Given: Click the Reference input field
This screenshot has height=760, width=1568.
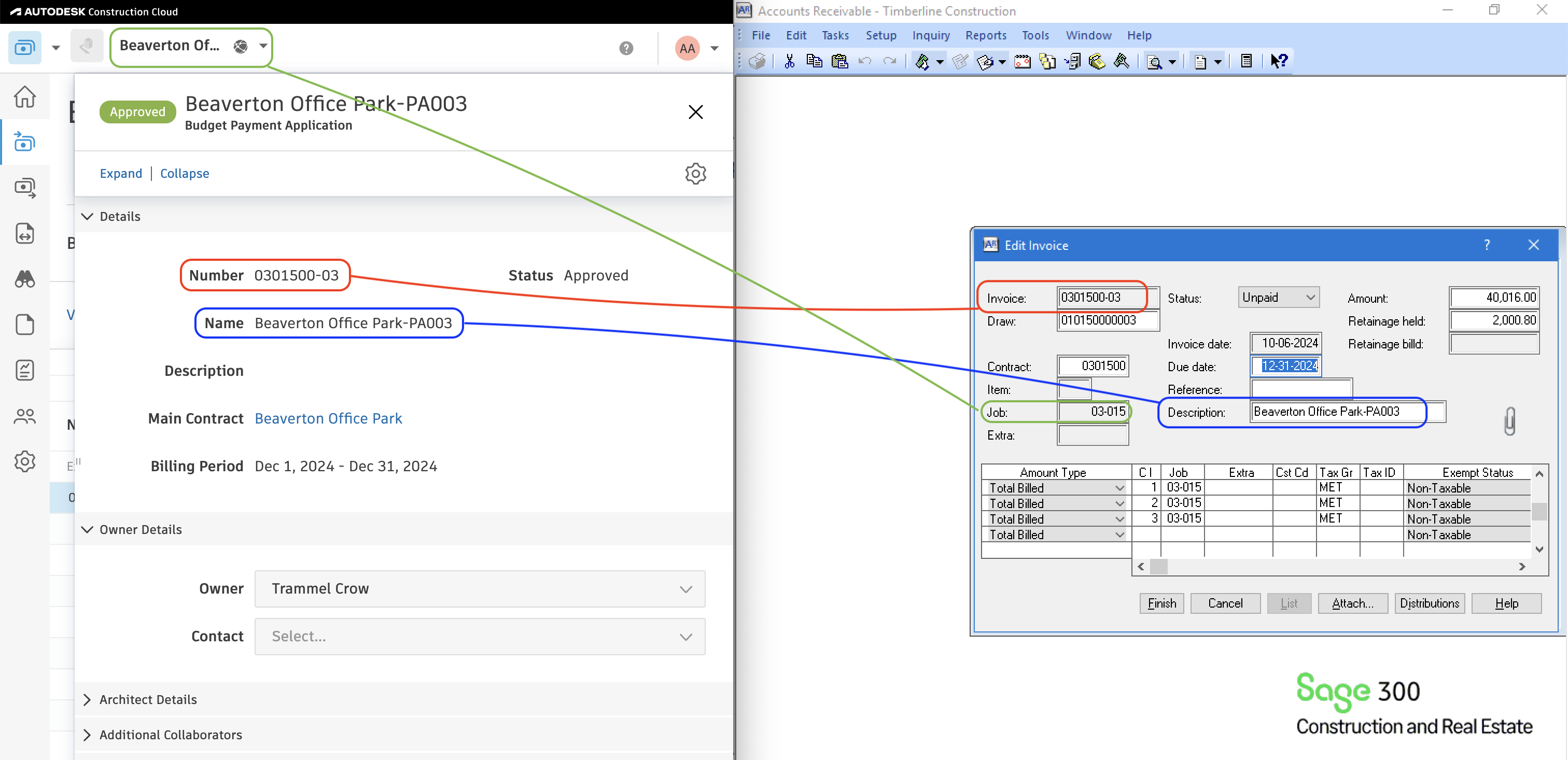Looking at the screenshot, I should point(1301,389).
